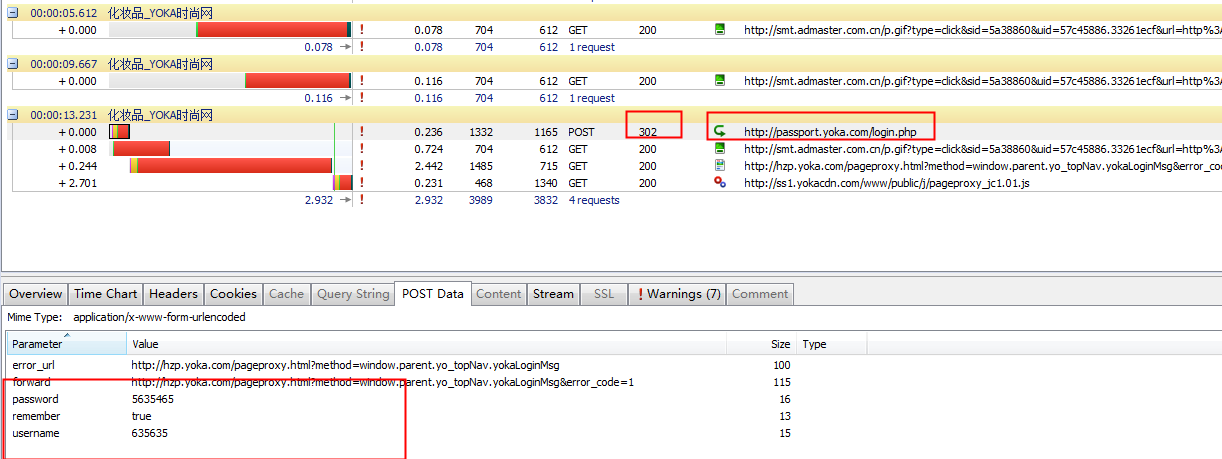This screenshot has height=459, width=1222.
Task: Select the passport.yoka.com/login.php URL
Action: (836, 132)
